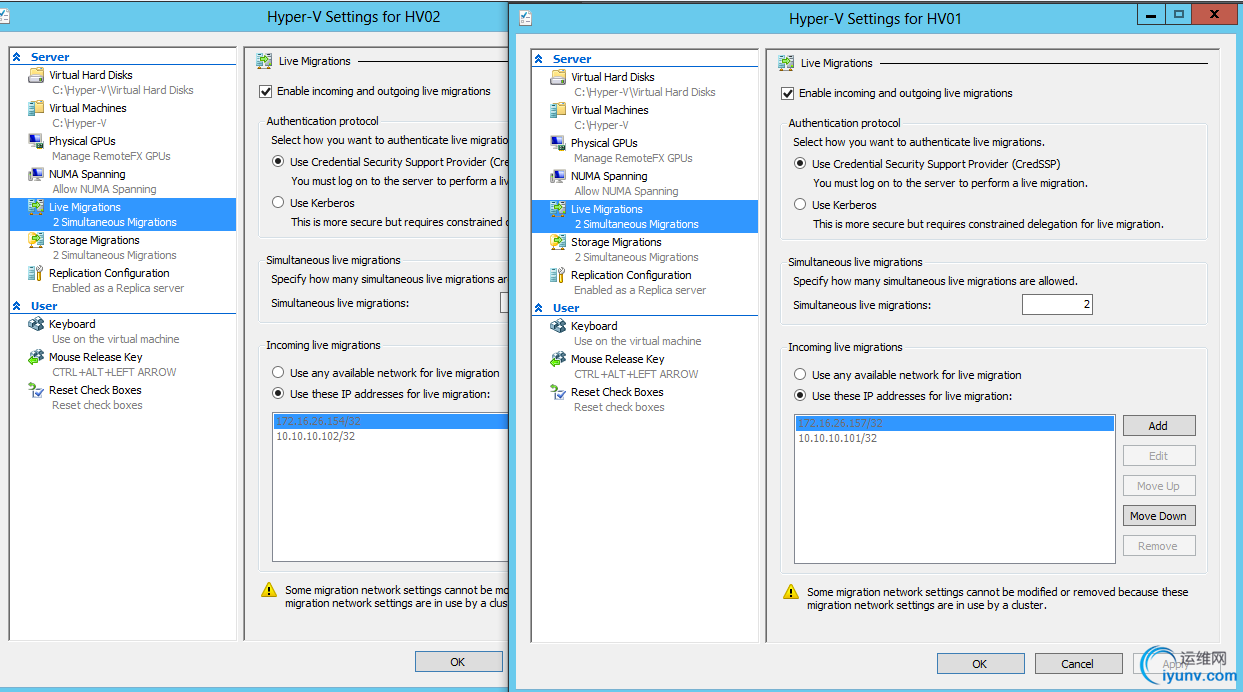This screenshot has width=1243, height=692.
Task: Collapse the Server section in HV01
Action: pyautogui.click(x=539, y=59)
